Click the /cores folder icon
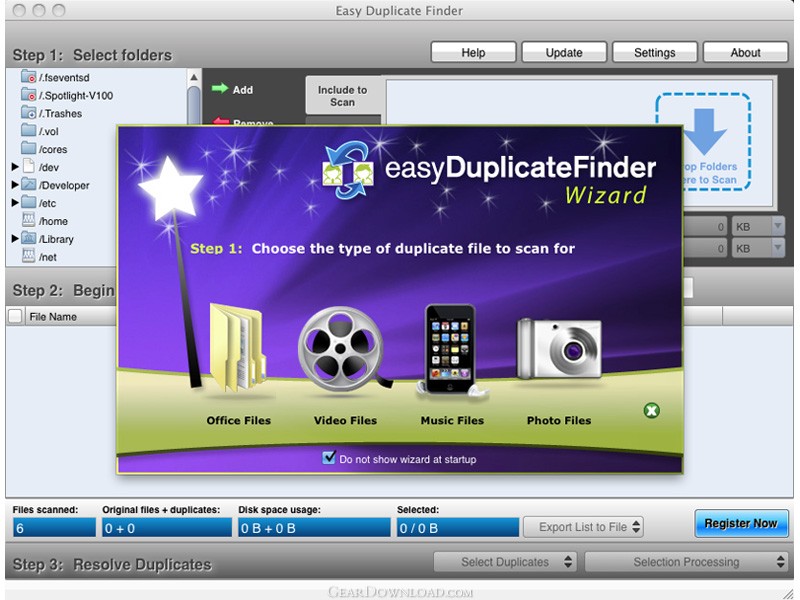This screenshot has width=800, height=600. tap(29, 148)
